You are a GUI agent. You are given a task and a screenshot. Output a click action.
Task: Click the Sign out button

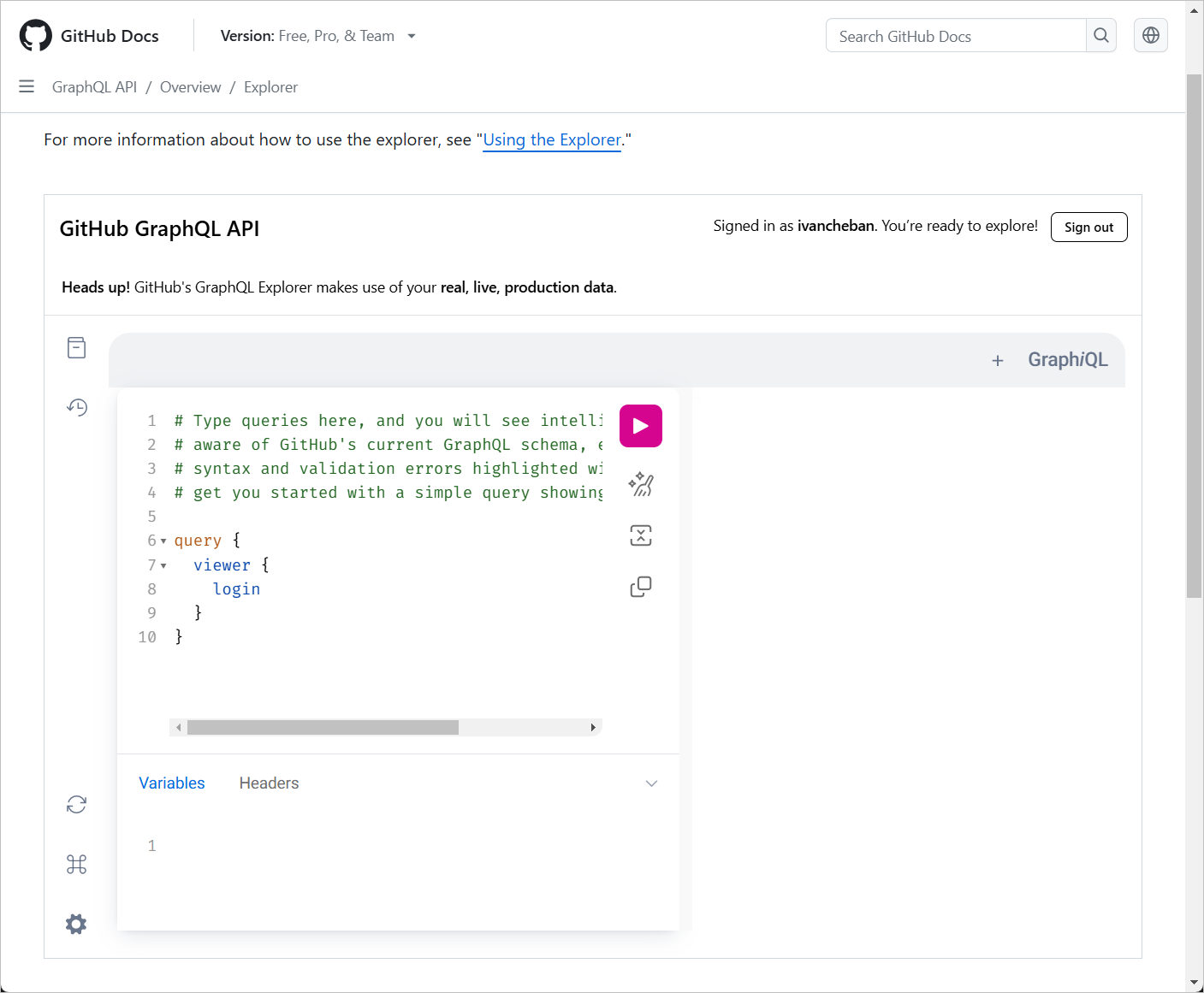pyautogui.click(x=1088, y=228)
